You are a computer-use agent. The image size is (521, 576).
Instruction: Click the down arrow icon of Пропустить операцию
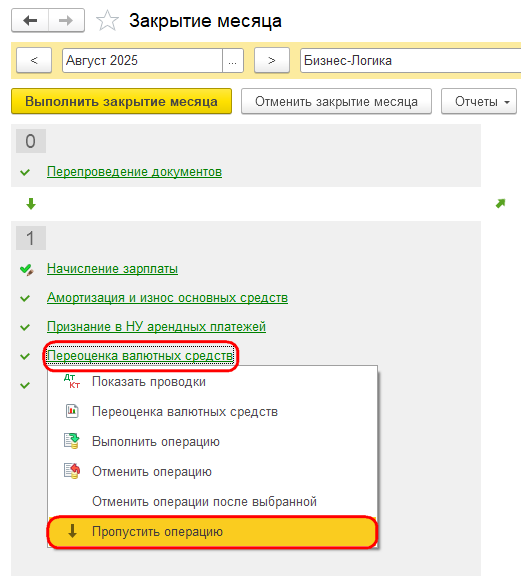coord(72,531)
